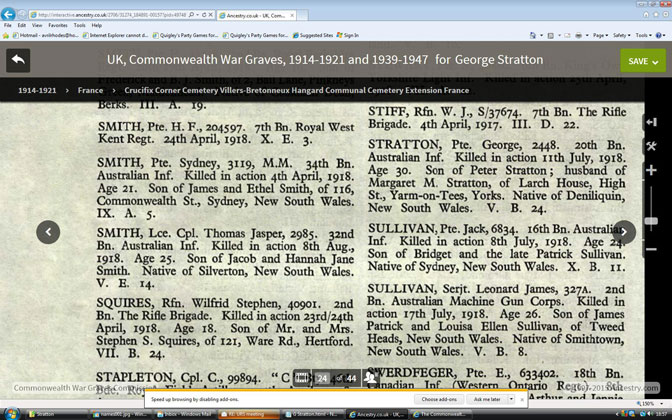The image size is (672, 420).
Task: Open the RE: URS meeting taskbar item
Action: (248, 414)
